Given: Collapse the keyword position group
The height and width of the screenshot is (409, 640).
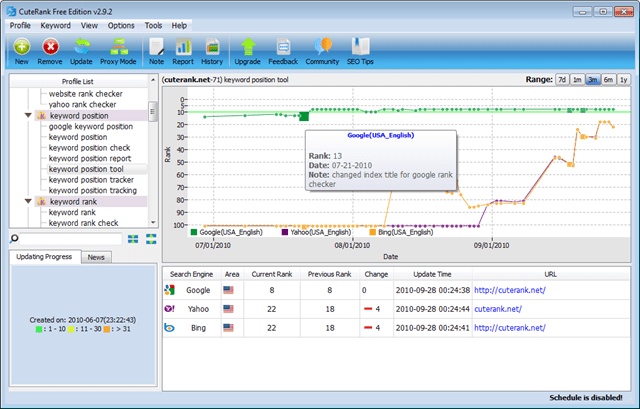Looking at the screenshot, I should tap(28, 116).
